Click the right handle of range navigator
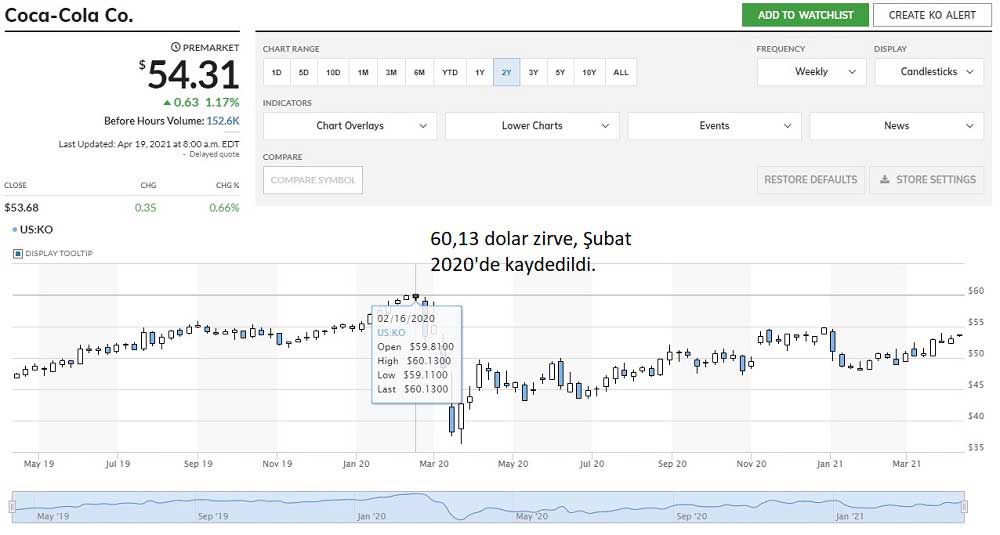This screenshot has width=1000, height=535. pos(964,507)
